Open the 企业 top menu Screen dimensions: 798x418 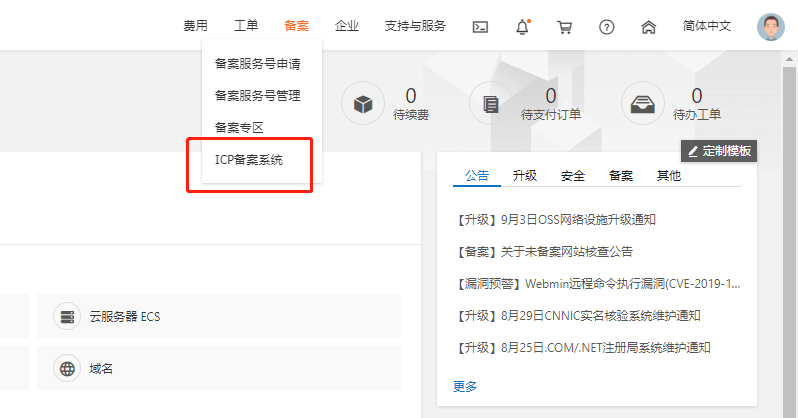tap(347, 25)
